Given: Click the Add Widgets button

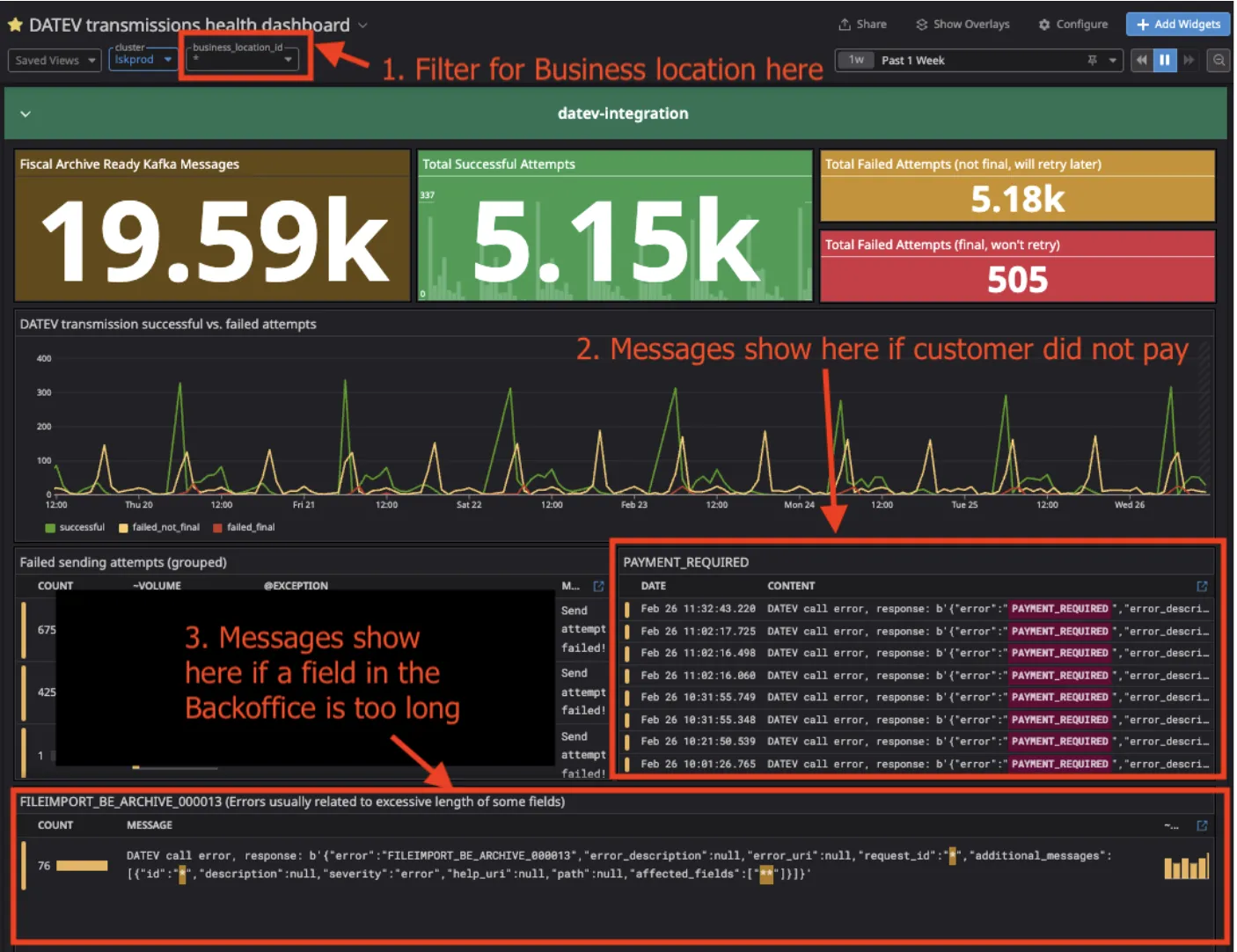Looking at the screenshot, I should [1177, 24].
